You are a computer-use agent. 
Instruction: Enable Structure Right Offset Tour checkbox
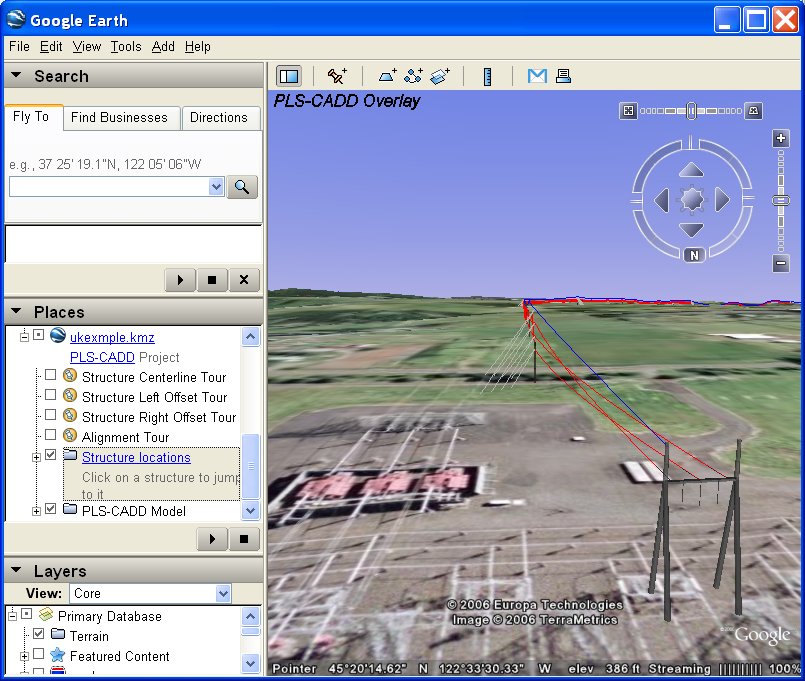coord(50,414)
